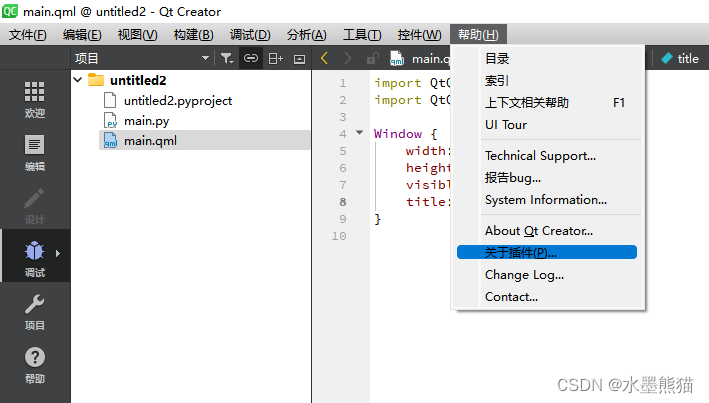Click the blue diamond title symbol icon
Image resolution: width=709 pixels, height=403 pixels.
(x=666, y=58)
